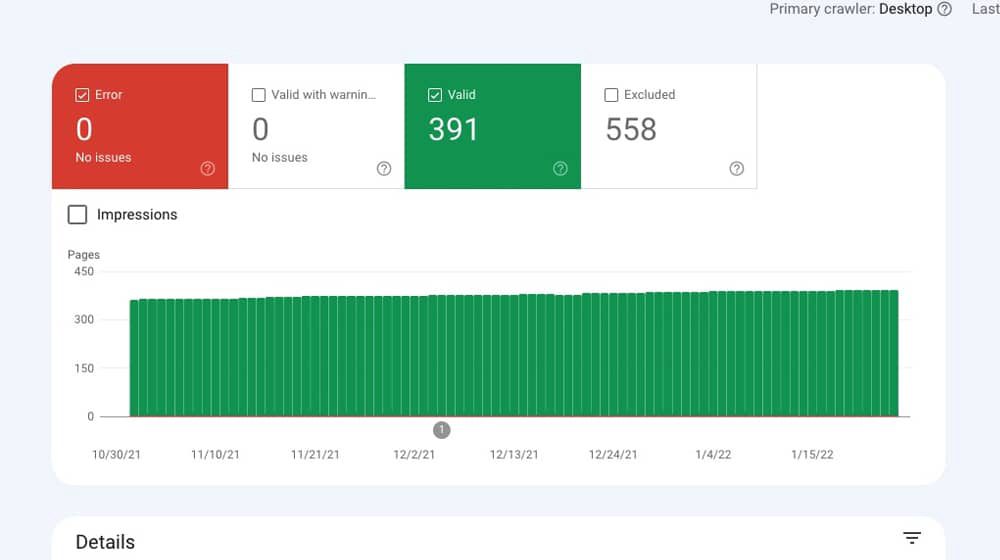Click the first green bar near 10/30/21
Image resolution: width=1000 pixels, height=560 pixels.
(134, 358)
